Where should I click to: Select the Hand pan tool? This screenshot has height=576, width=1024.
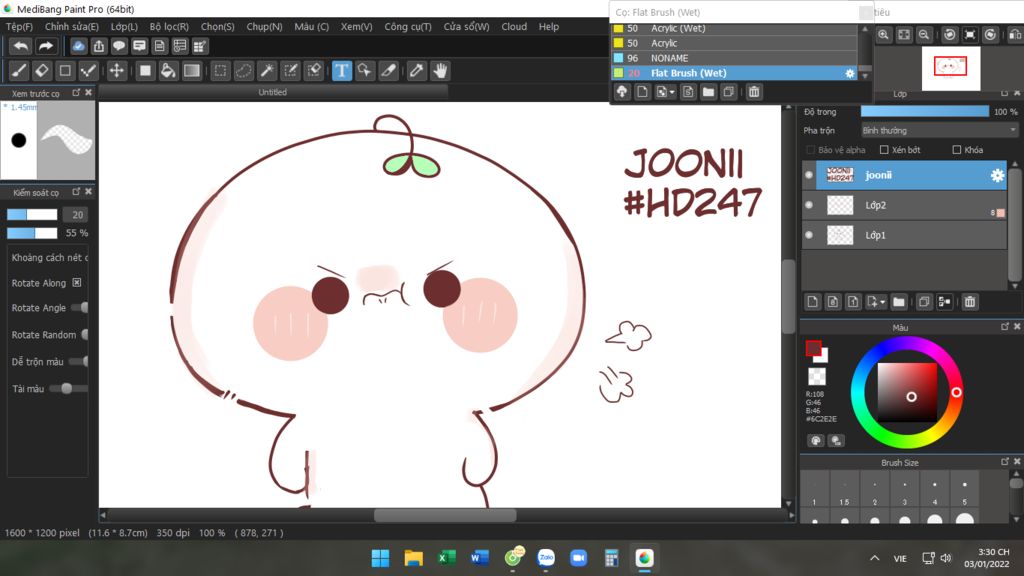tap(440, 71)
